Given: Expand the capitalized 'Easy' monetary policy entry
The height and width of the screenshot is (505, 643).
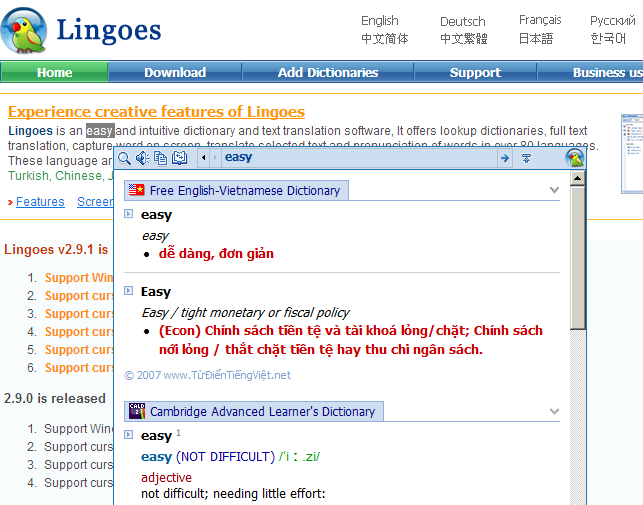Looking at the screenshot, I should tap(129, 291).
